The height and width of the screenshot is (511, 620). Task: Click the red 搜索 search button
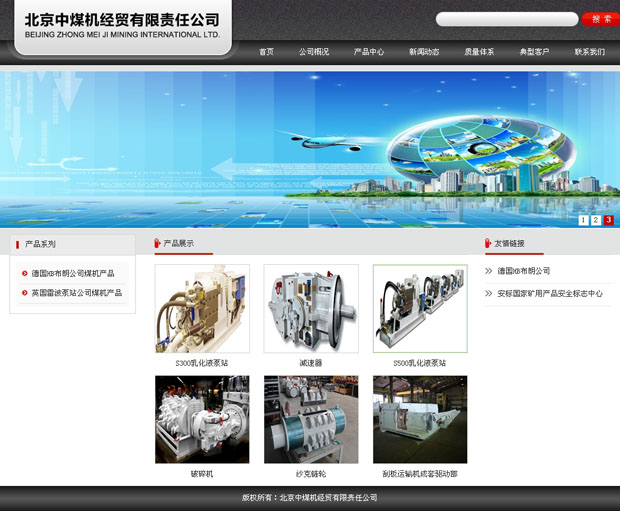(x=600, y=19)
